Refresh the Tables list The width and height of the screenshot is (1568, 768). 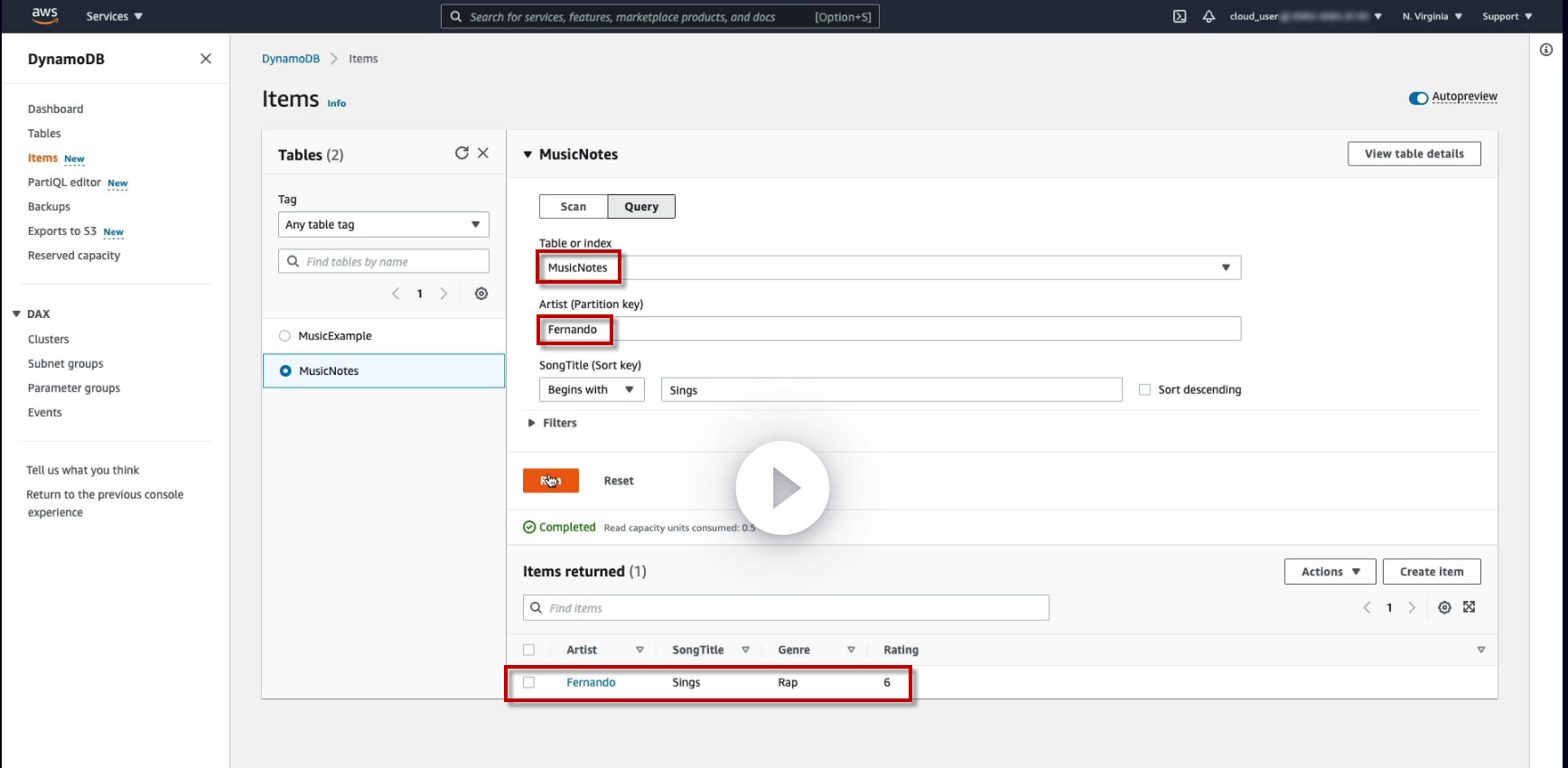click(x=462, y=154)
